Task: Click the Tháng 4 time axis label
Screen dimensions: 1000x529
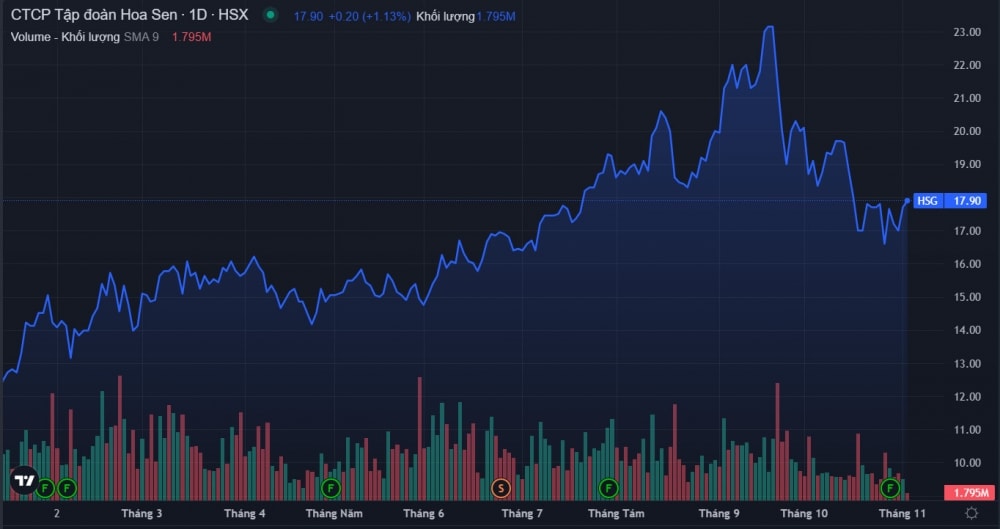Action: point(245,513)
